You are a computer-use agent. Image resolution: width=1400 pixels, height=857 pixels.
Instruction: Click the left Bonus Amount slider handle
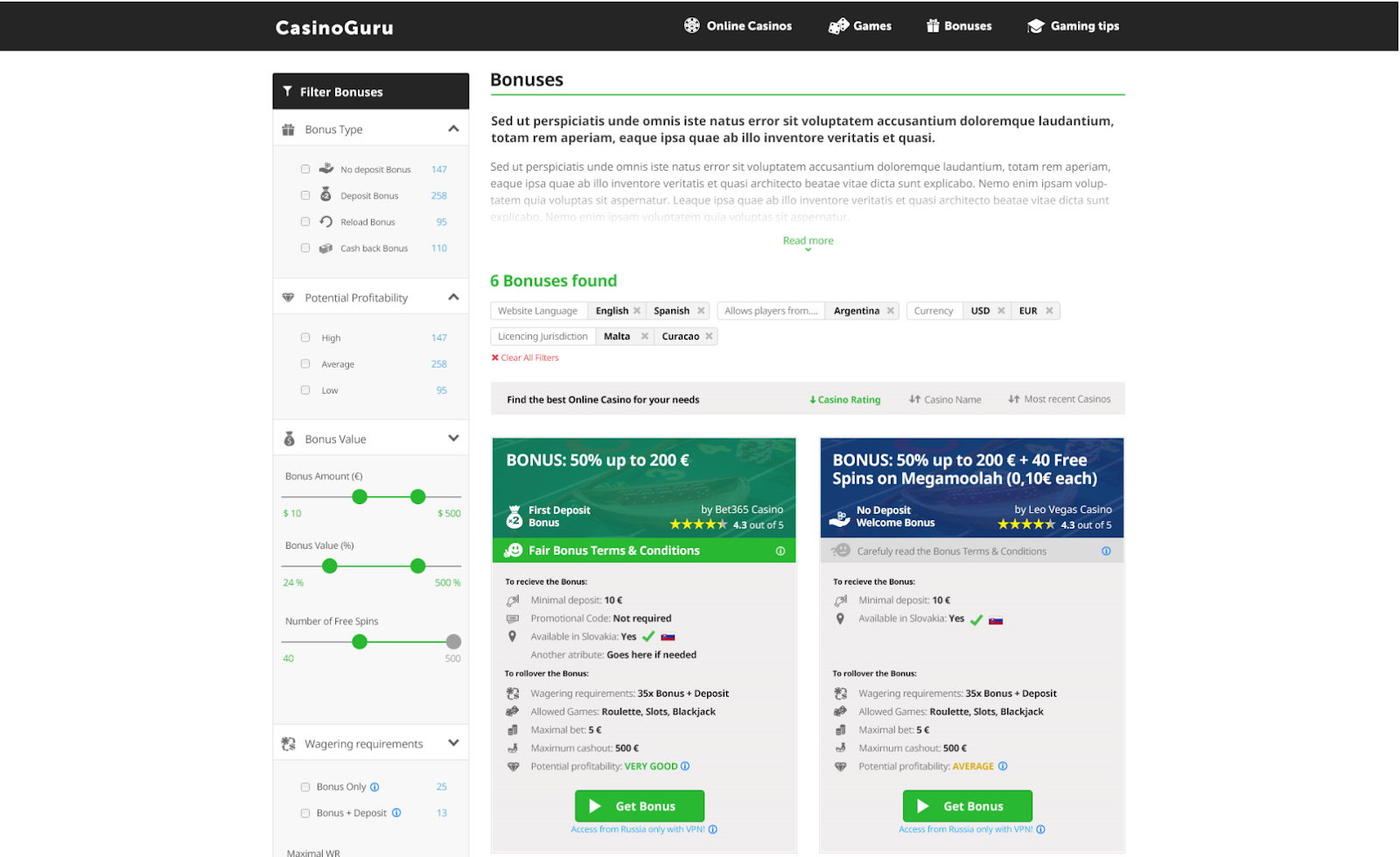pyautogui.click(x=360, y=496)
